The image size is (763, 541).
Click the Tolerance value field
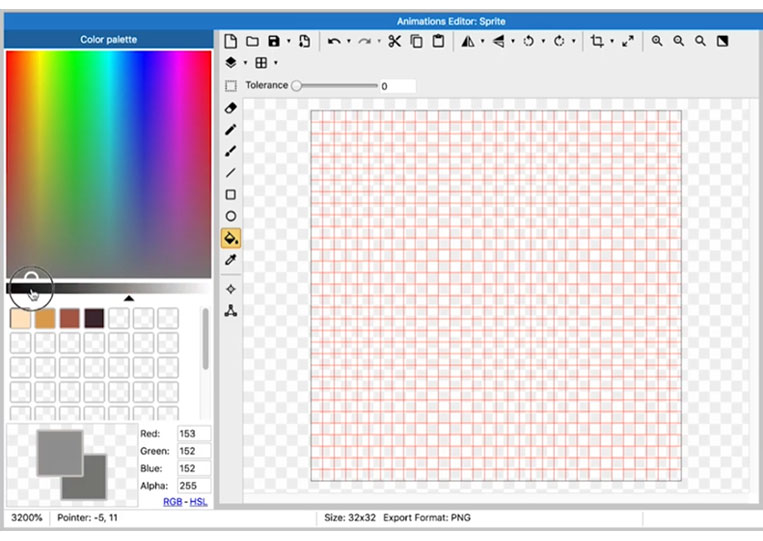[x=398, y=86]
